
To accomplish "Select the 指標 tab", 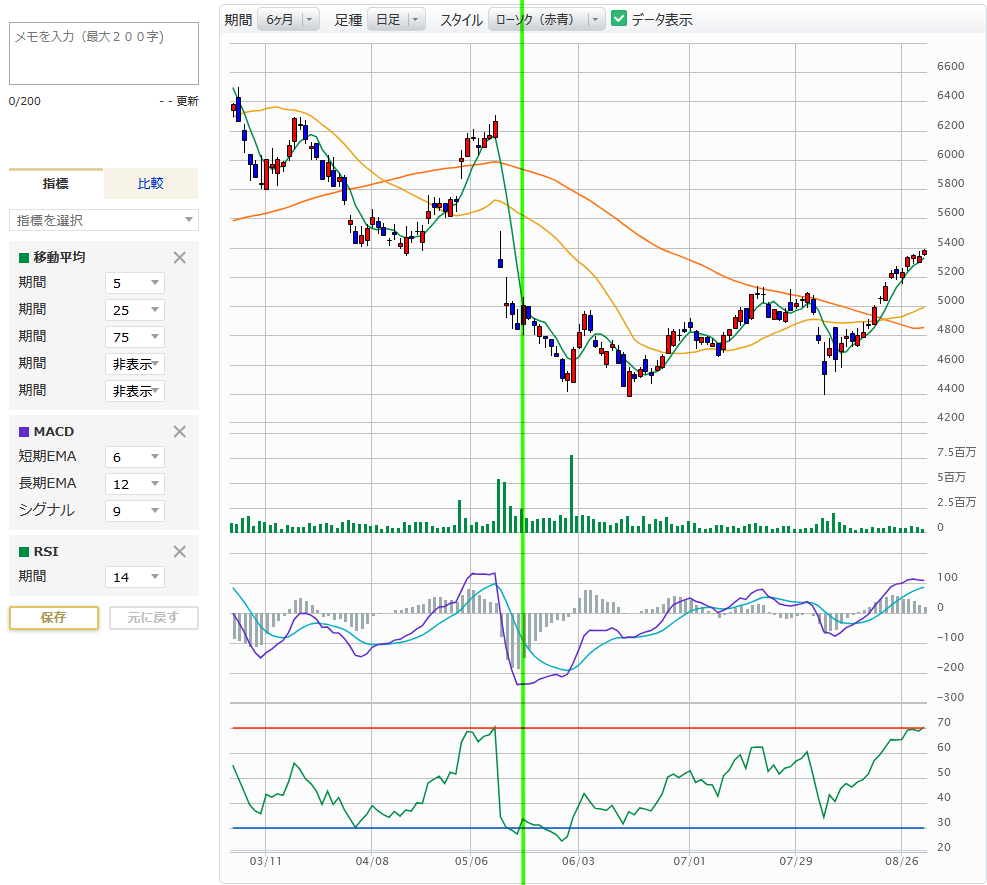I will click(56, 184).
